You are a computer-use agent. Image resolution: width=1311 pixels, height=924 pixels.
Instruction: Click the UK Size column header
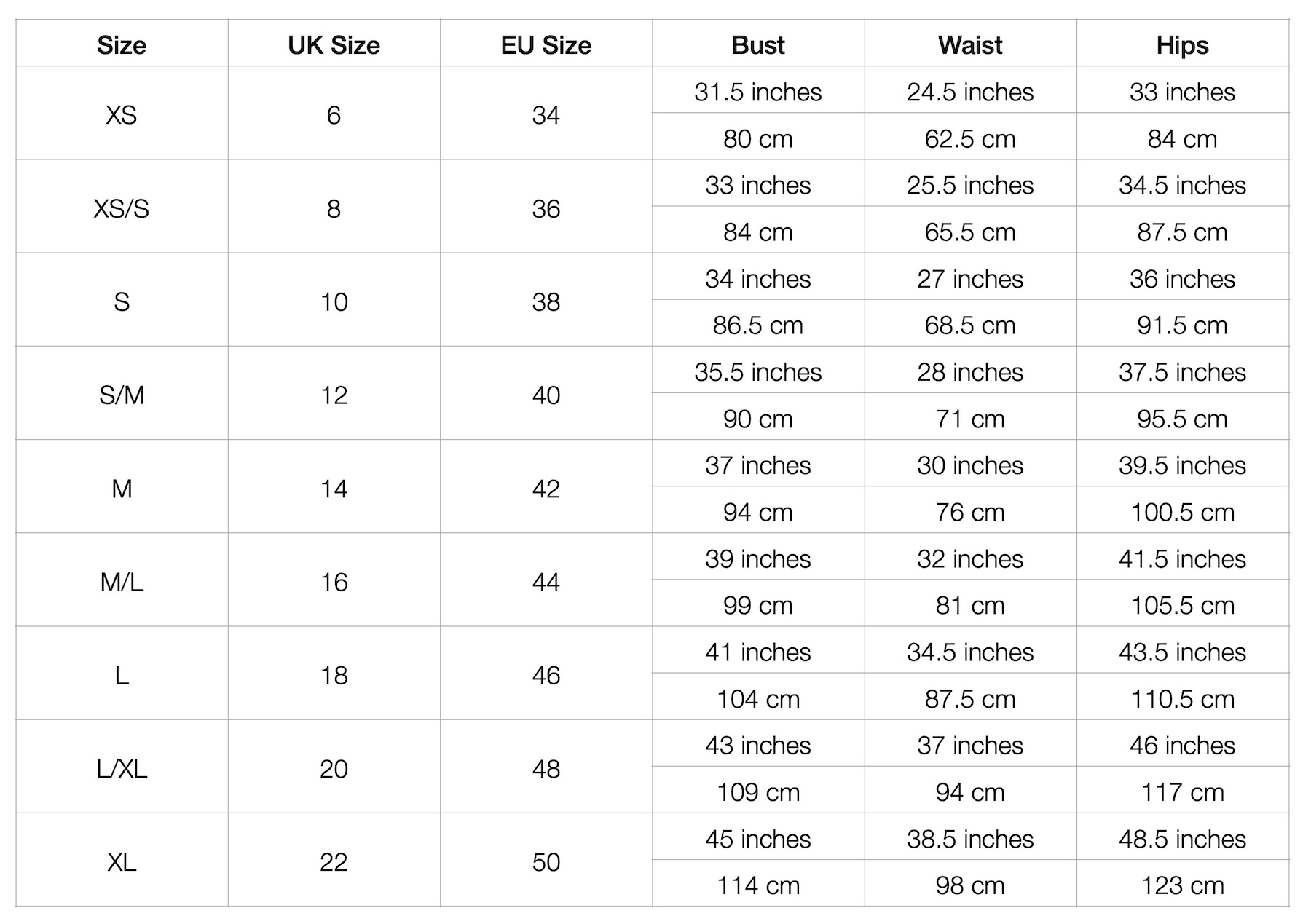[x=334, y=45]
